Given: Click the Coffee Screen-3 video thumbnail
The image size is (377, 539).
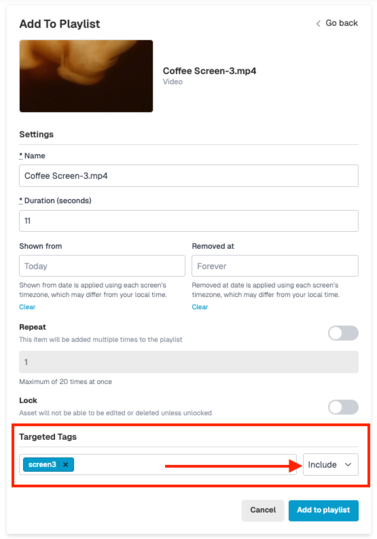Looking at the screenshot, I should pos(86,76).
